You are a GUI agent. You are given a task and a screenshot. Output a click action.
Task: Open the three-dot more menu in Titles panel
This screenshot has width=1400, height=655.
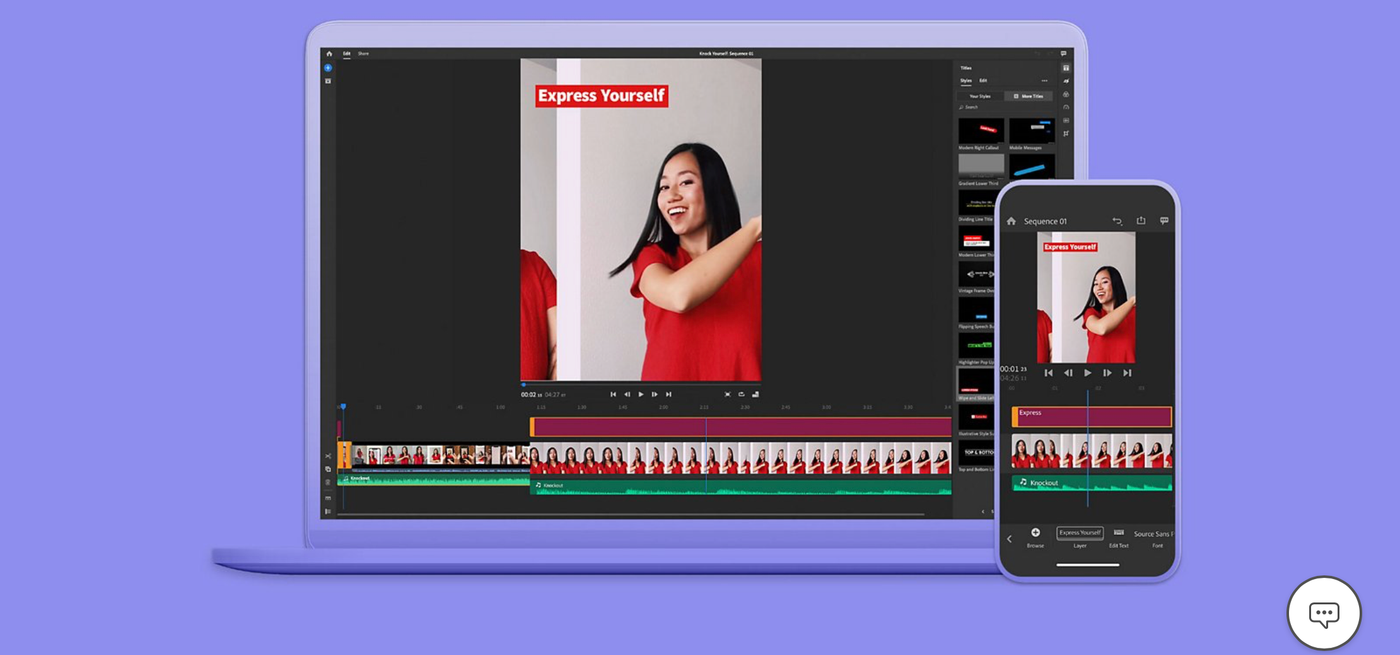pyautogui.click(x=1044, y=81)
